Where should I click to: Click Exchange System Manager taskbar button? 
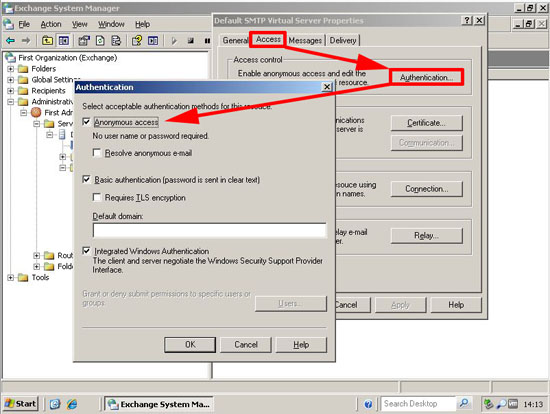pyautogui.click(x=159, y=404)
